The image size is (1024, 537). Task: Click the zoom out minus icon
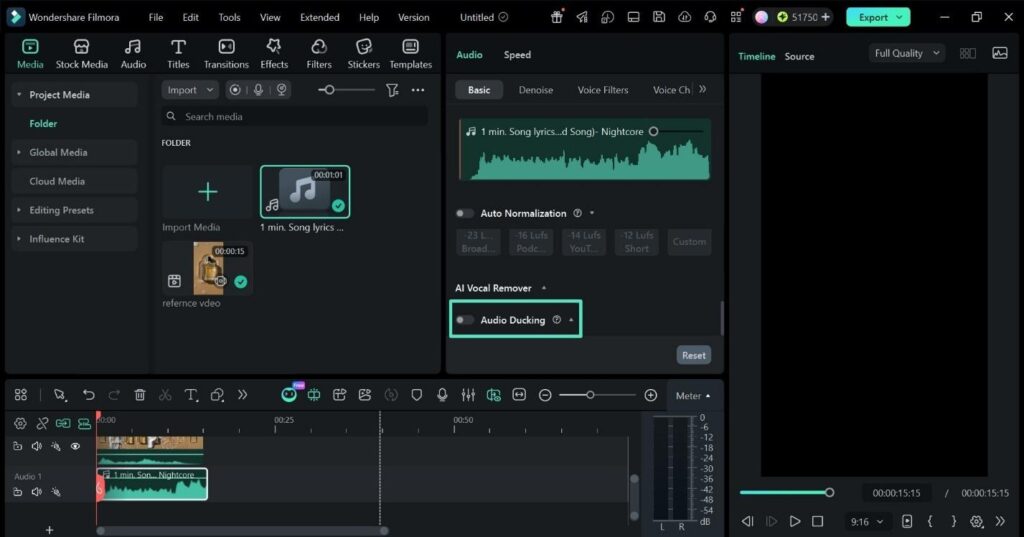[545, 395]
